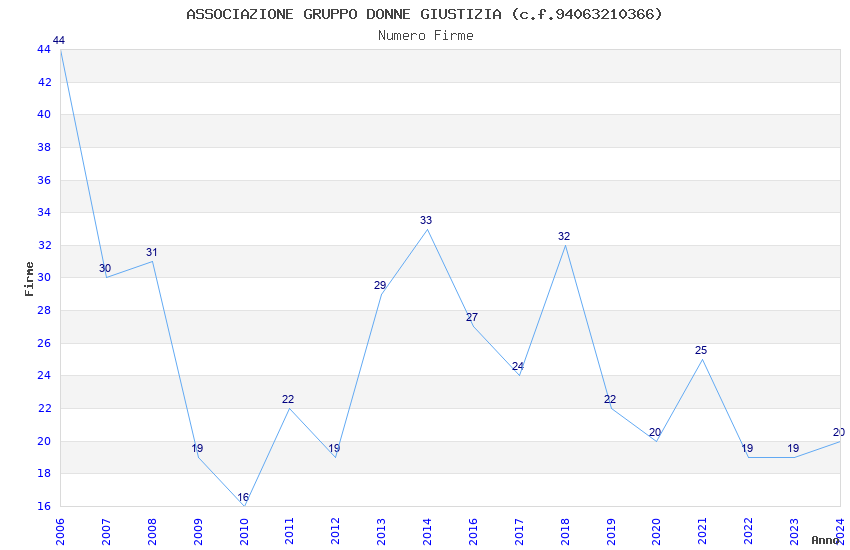Select the data label 29 on the 2013 point
Image resolution: width=850 pixels, height=550 pixels.
pyautogui.click(x=380, y=285)
